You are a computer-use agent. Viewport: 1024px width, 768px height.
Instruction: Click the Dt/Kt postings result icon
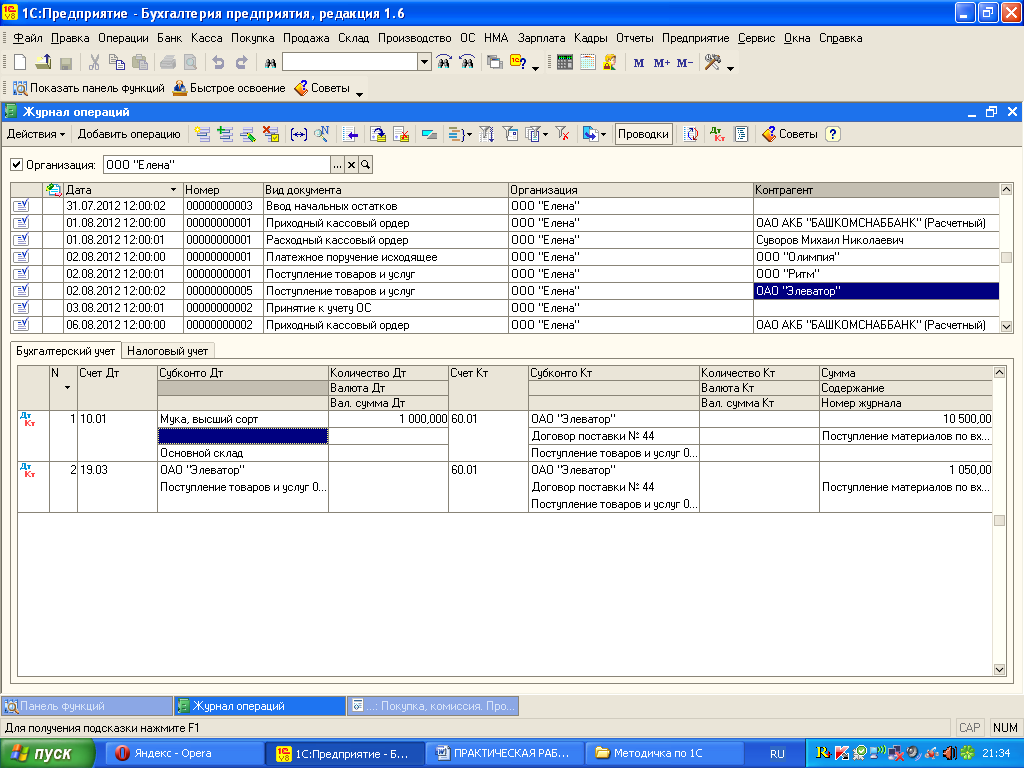[x=718, y=135]
